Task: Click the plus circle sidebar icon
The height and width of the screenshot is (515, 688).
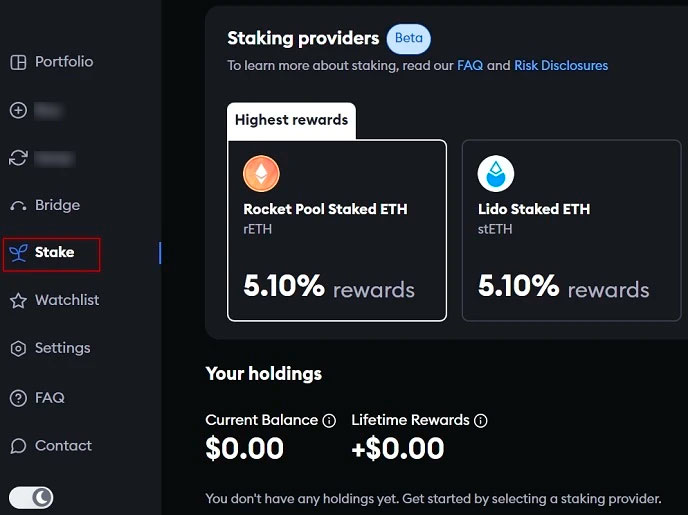Action: [18, 110]
